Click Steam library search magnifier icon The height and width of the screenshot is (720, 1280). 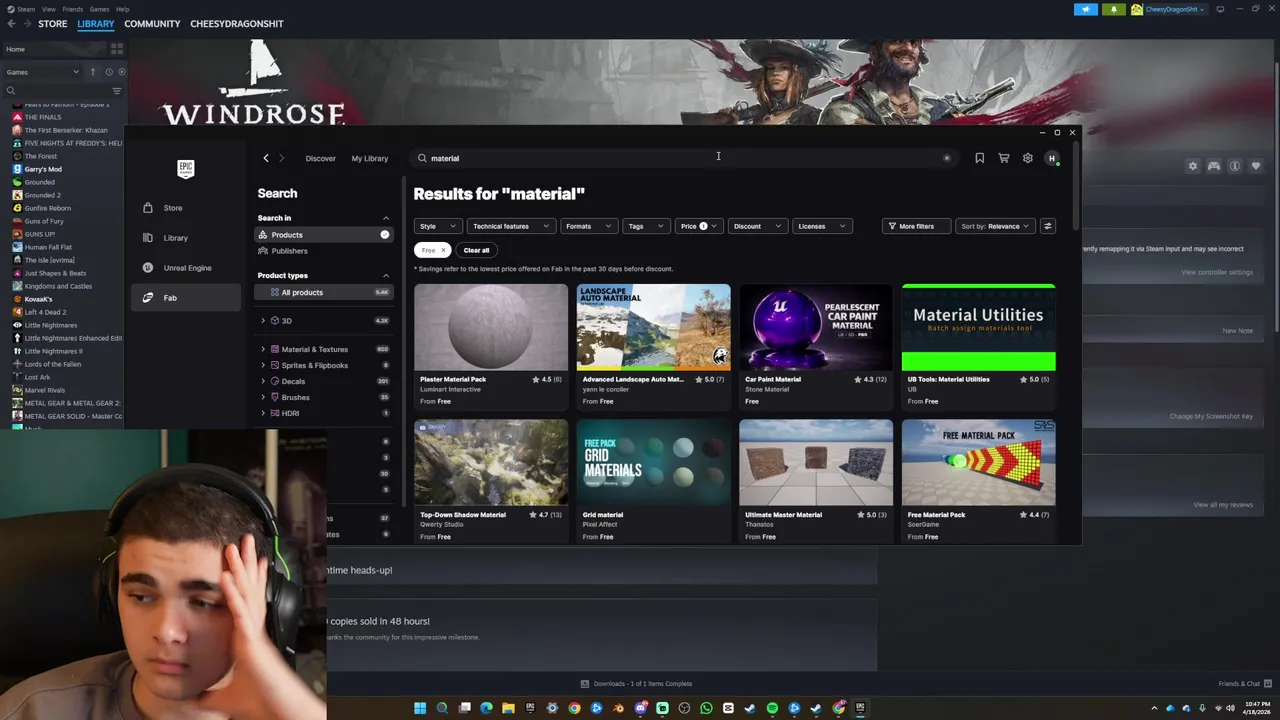[x=11, y=91]
